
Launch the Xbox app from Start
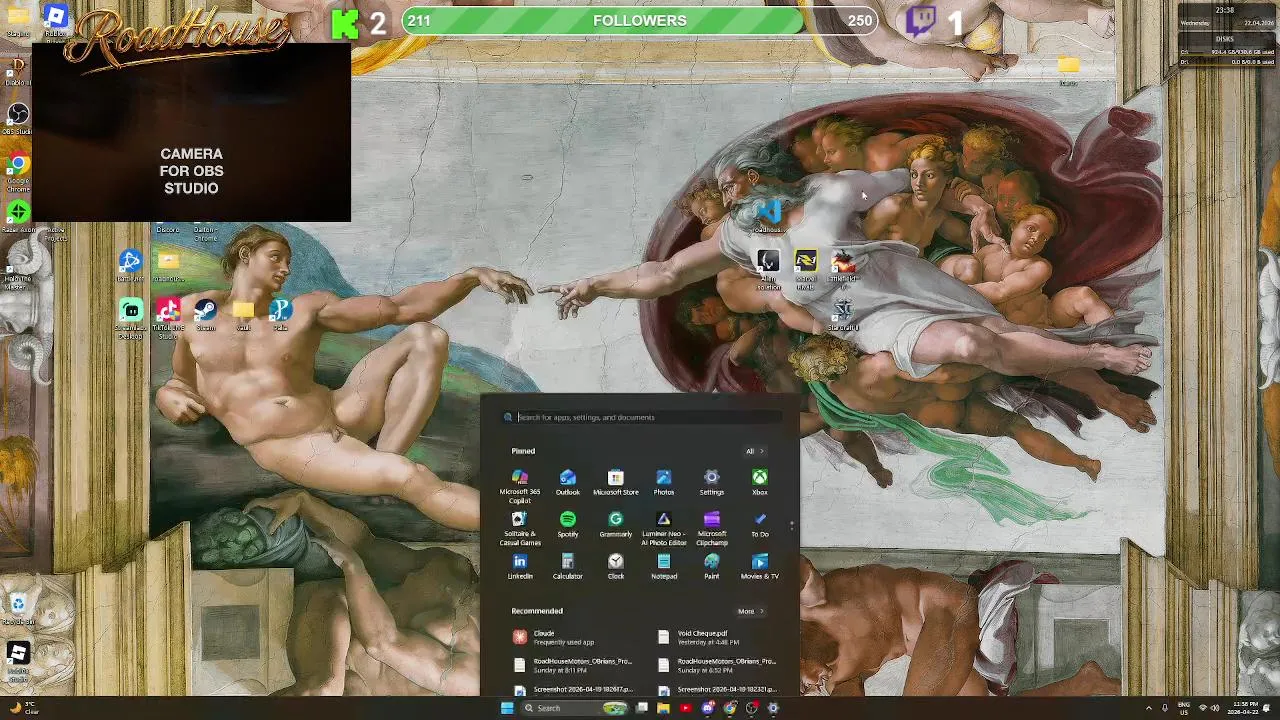coord(759,483)
